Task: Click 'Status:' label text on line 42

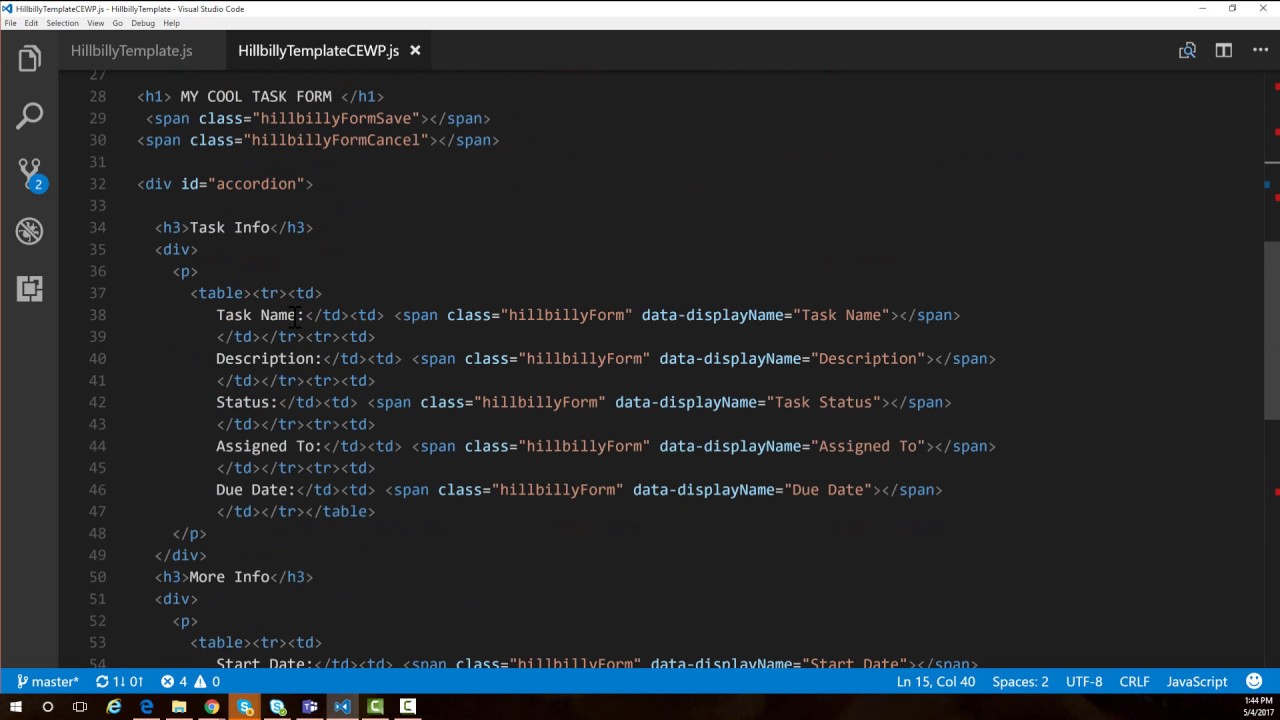Action: coord(247,403)
